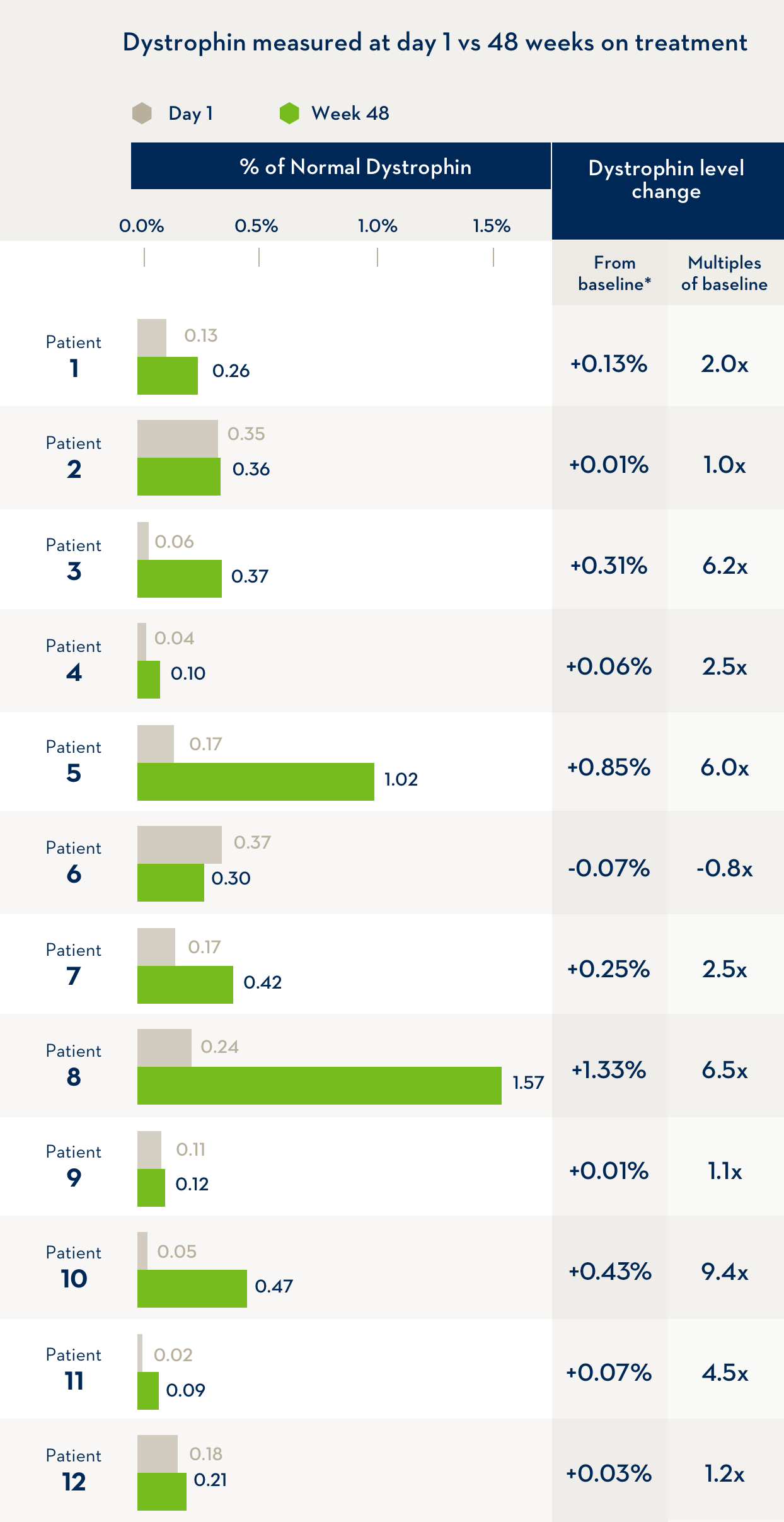Click the Patient 3 green 0.37 bar

coord(180,578)
